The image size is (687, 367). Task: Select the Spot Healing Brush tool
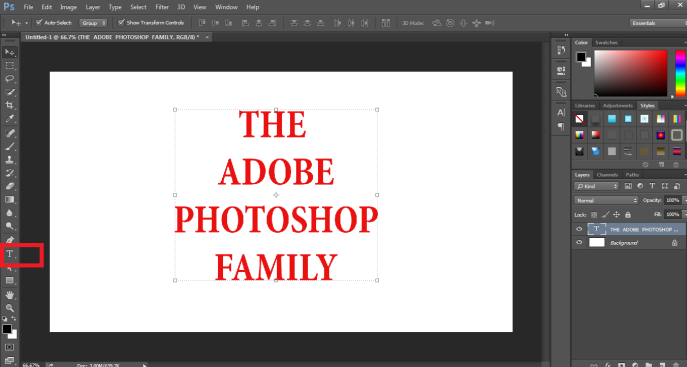tap(10, 133)
